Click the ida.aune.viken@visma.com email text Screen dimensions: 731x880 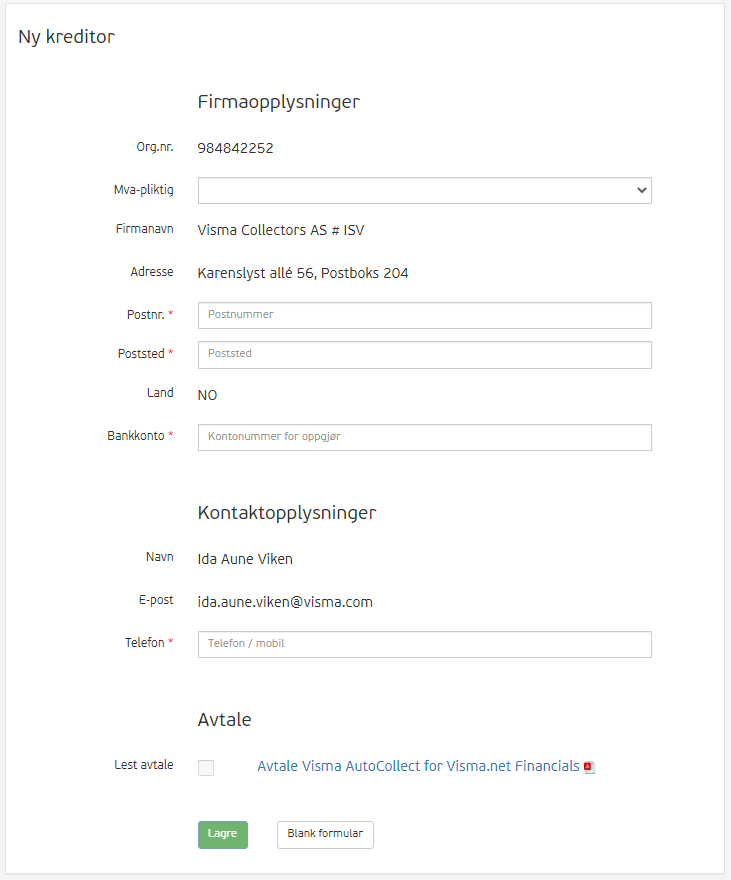[285, 602]
